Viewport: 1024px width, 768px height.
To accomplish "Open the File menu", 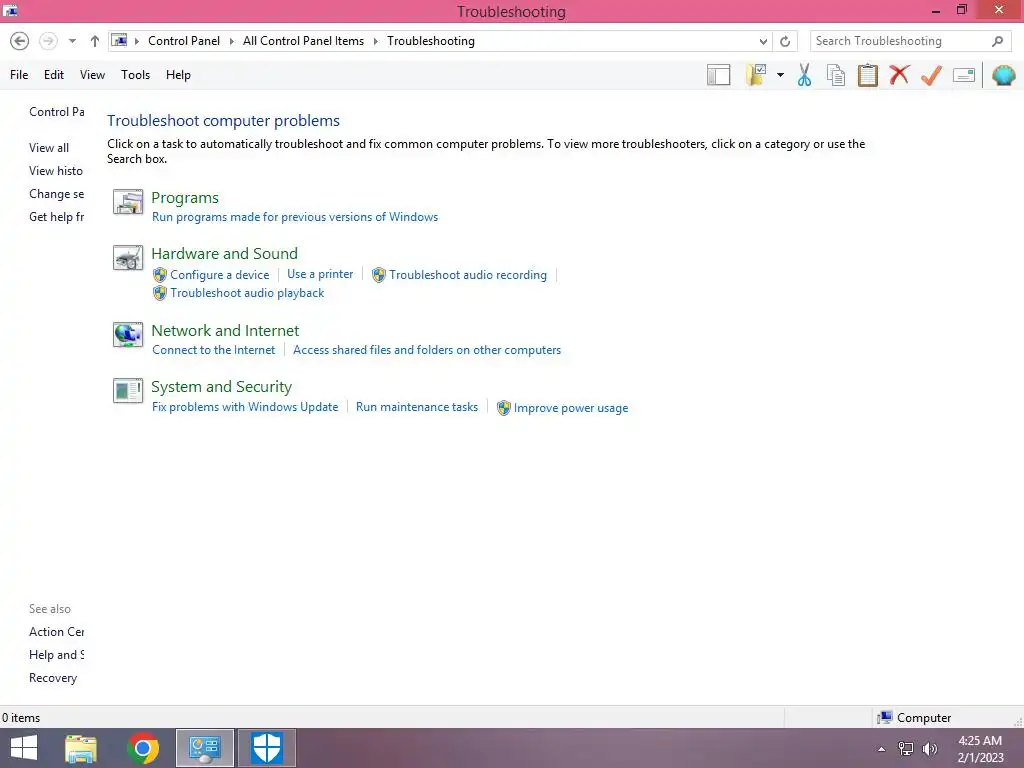I will coord(19,75).
